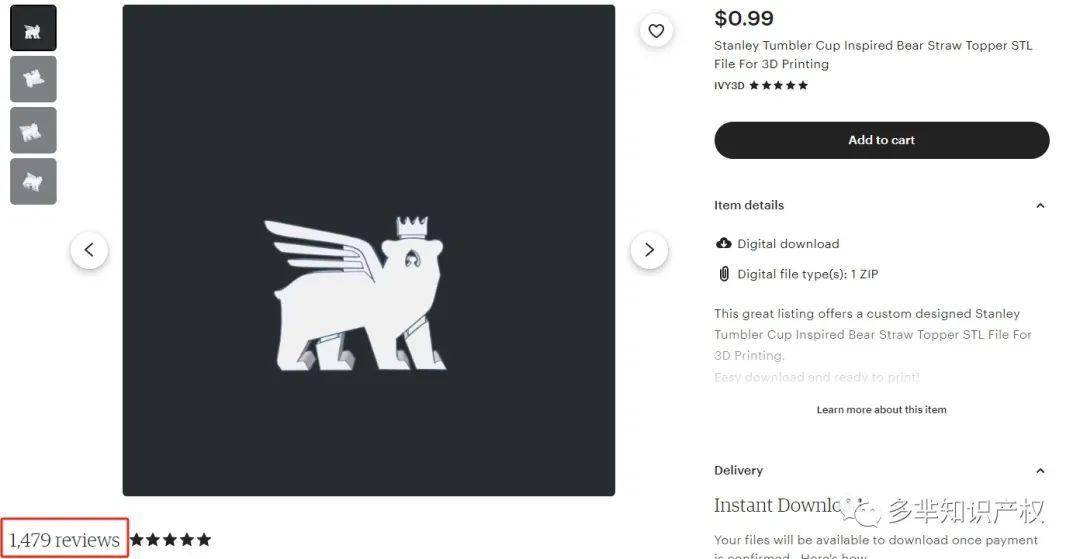
Task: Click the review stars beside 1,479 reviews
Action: (x=170, y=540)
